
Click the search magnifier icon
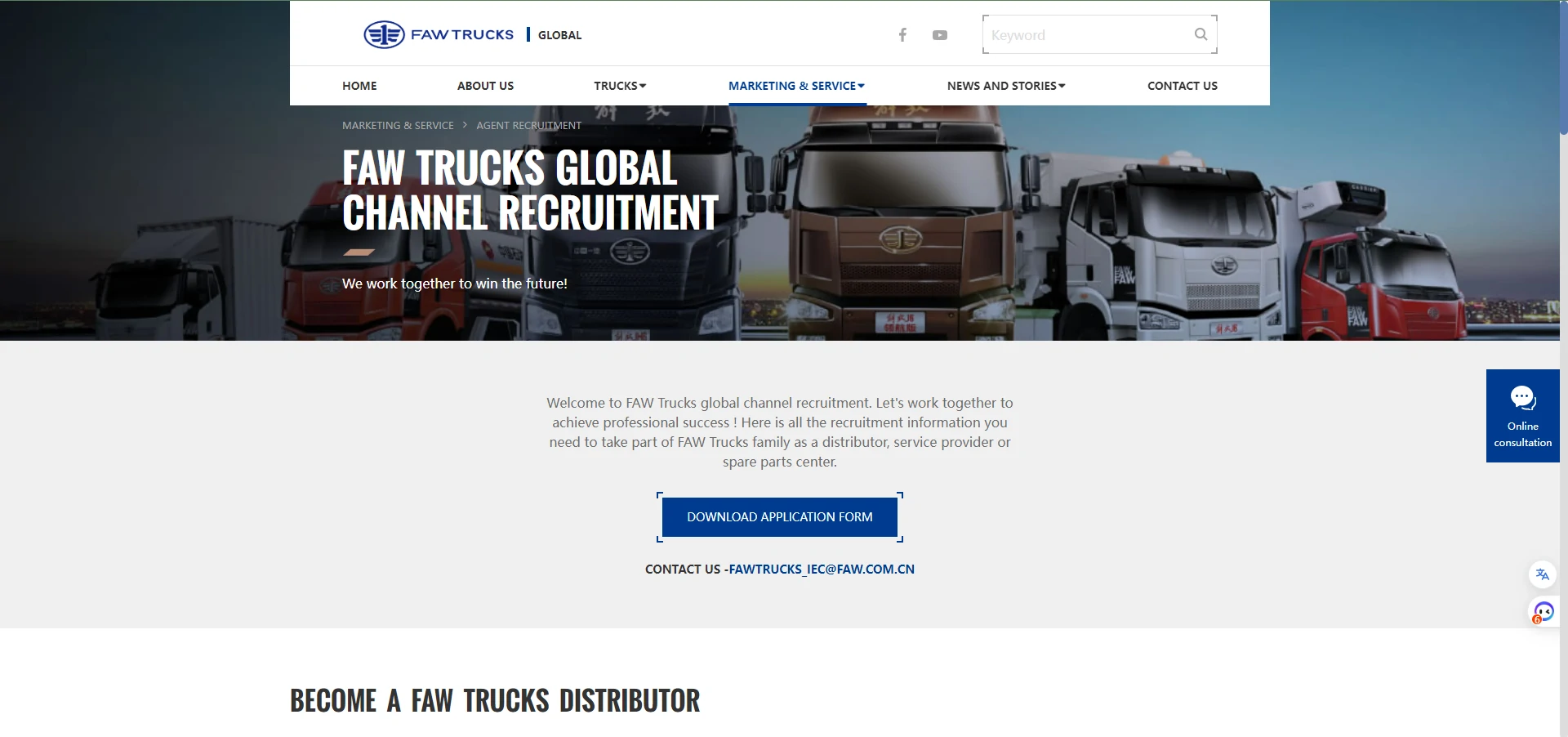(1200, 34)
